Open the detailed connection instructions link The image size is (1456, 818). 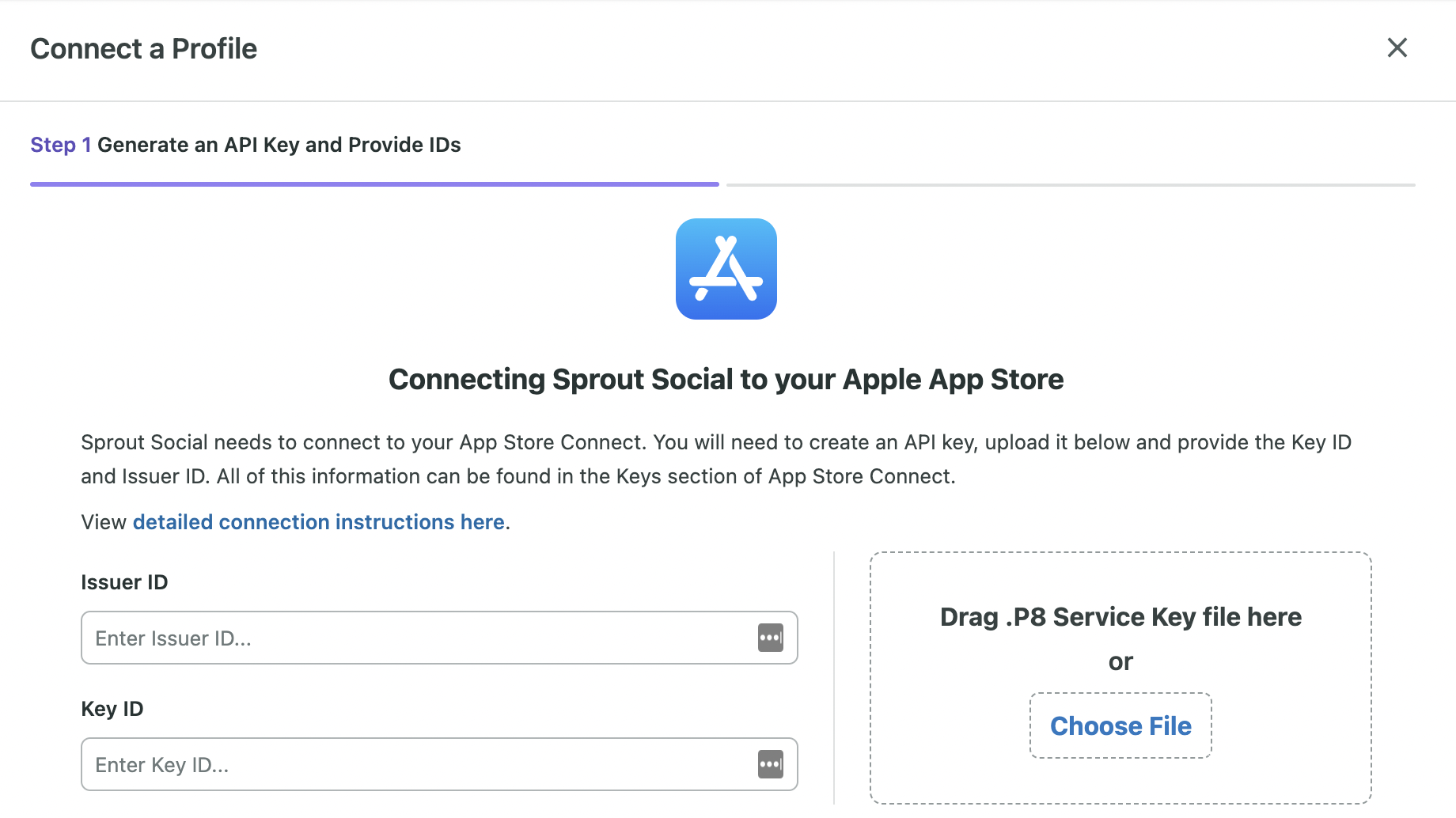319,522
